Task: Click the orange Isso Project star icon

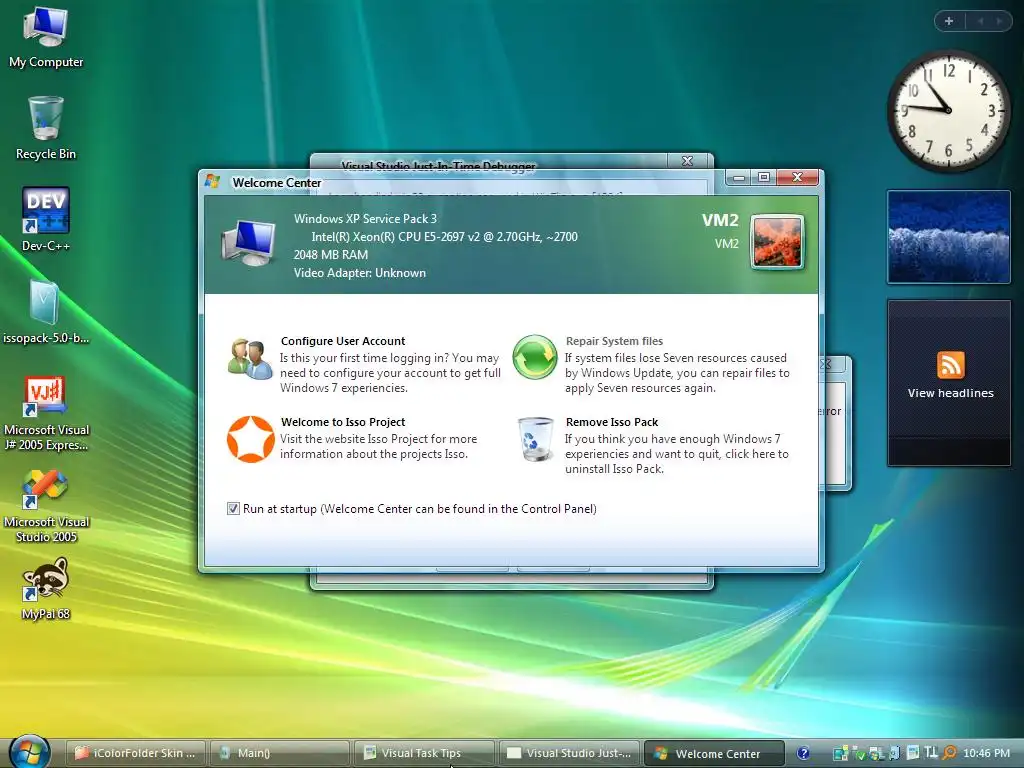Action: click(251, 439)
